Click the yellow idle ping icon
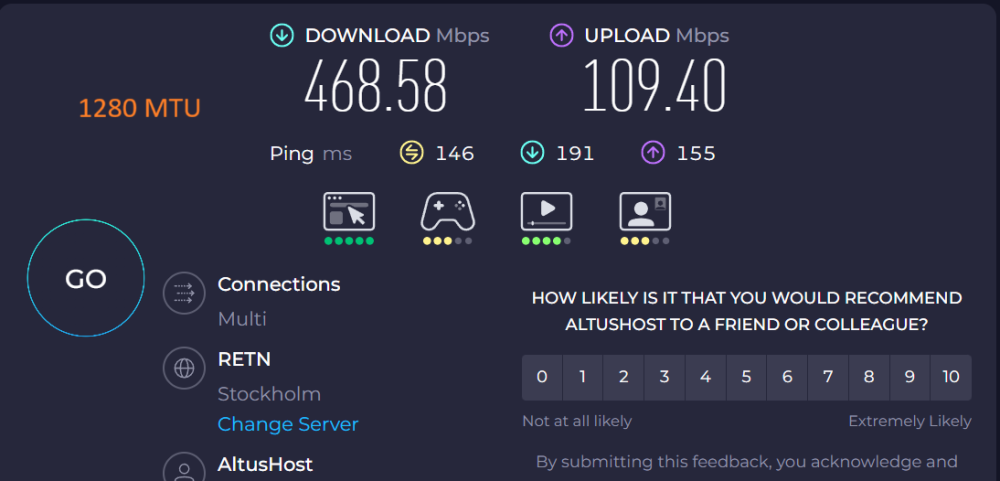Screen dimensions: 1000x481 [x=411, y=153]
